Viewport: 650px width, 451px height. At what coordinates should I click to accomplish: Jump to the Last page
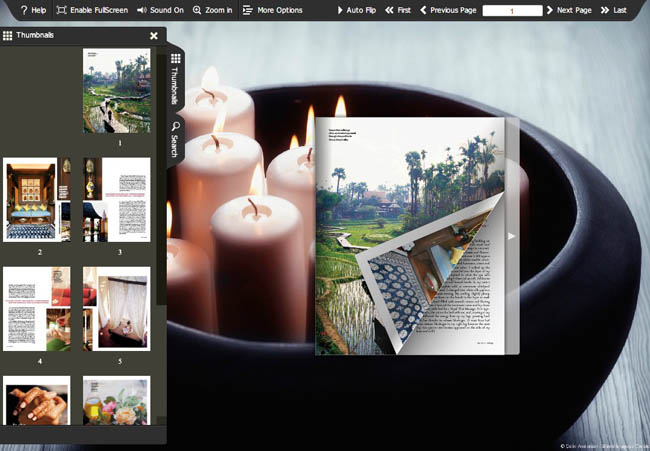coord(614,10)
